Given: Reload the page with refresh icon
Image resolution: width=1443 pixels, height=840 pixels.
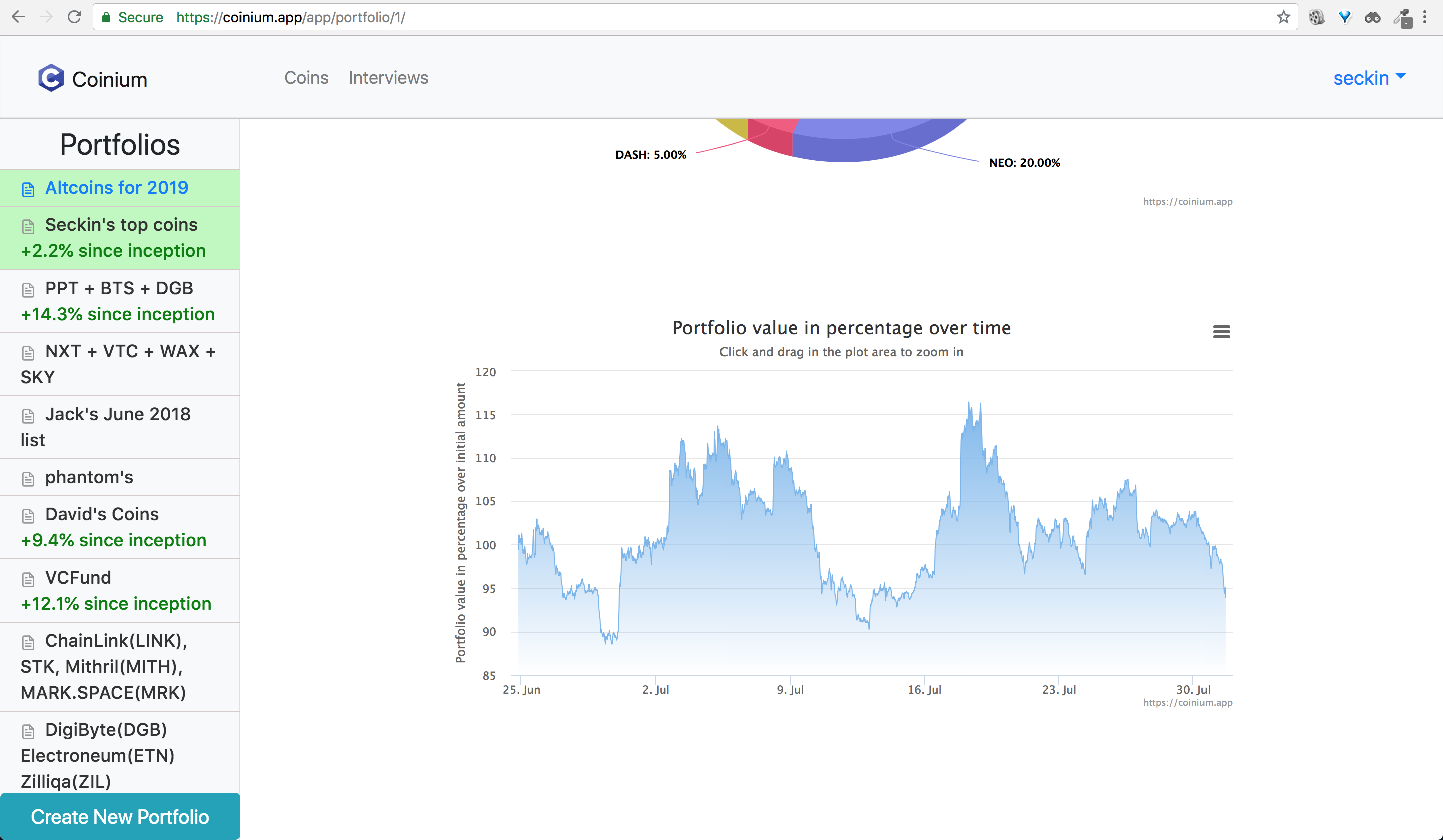Looking at the screenshot, I should pyautogui.click(x=74, y=17).
